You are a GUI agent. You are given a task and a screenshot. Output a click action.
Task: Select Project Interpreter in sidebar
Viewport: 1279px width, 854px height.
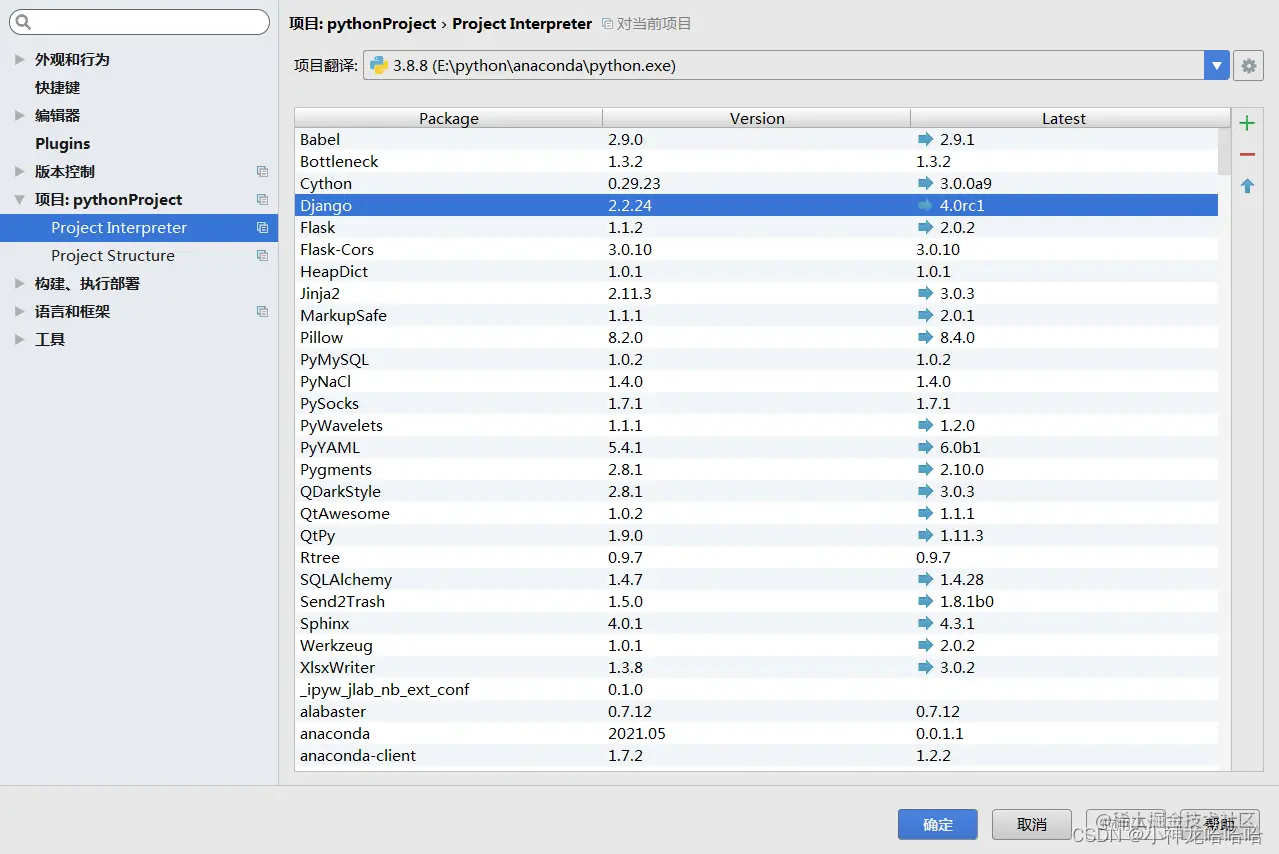click(139, 228)
